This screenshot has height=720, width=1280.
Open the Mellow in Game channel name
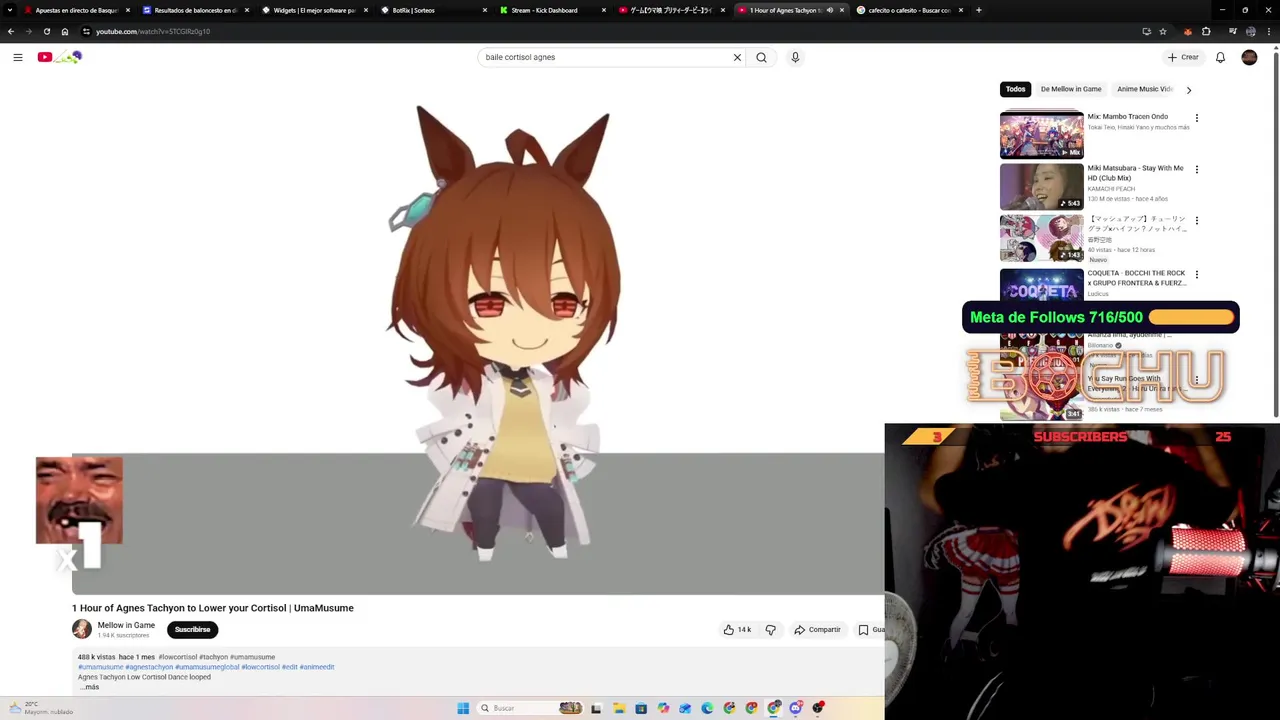(126, 625)
